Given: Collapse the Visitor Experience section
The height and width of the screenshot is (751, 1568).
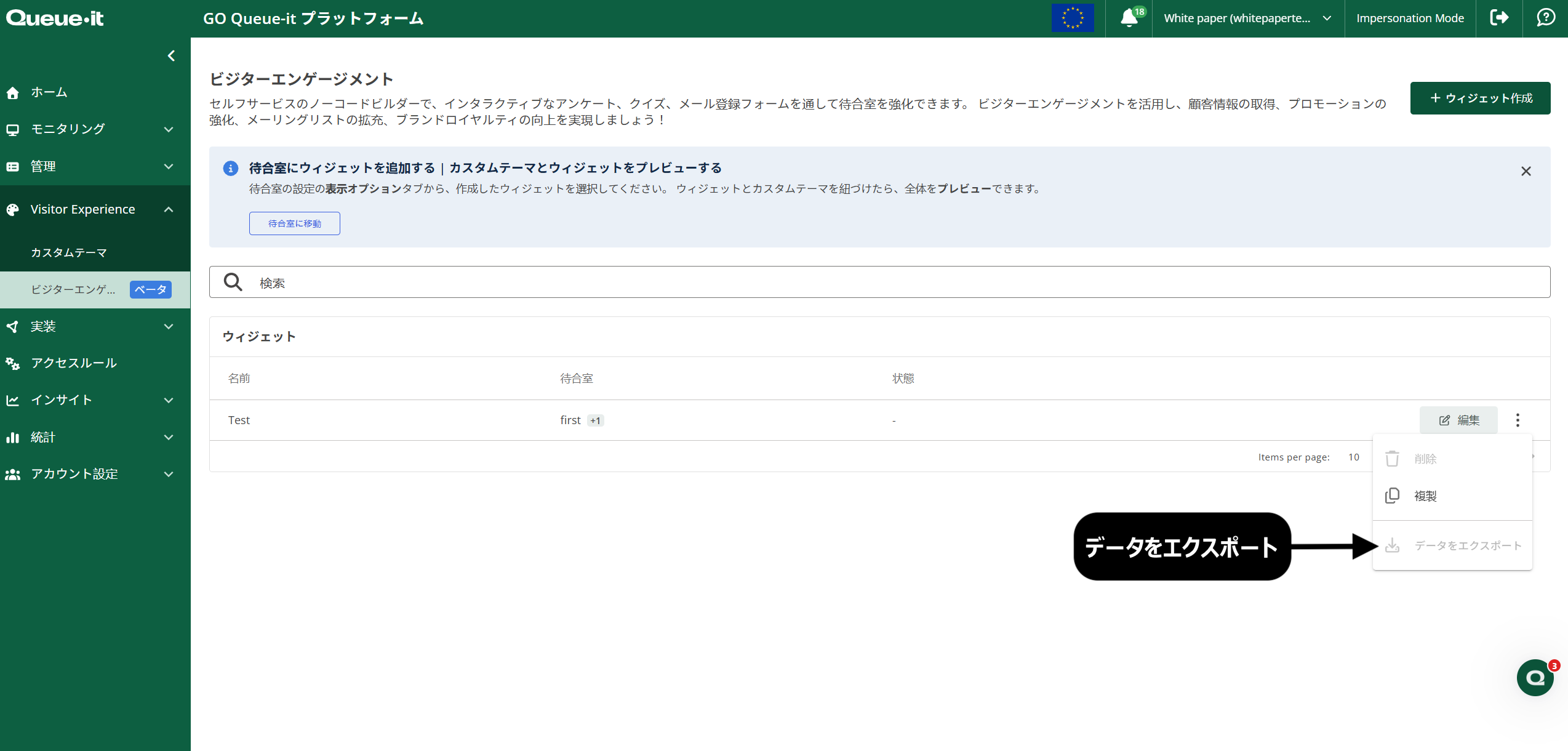Looking at the screenshot, I should pyautogui.click(x=167, y=209).
